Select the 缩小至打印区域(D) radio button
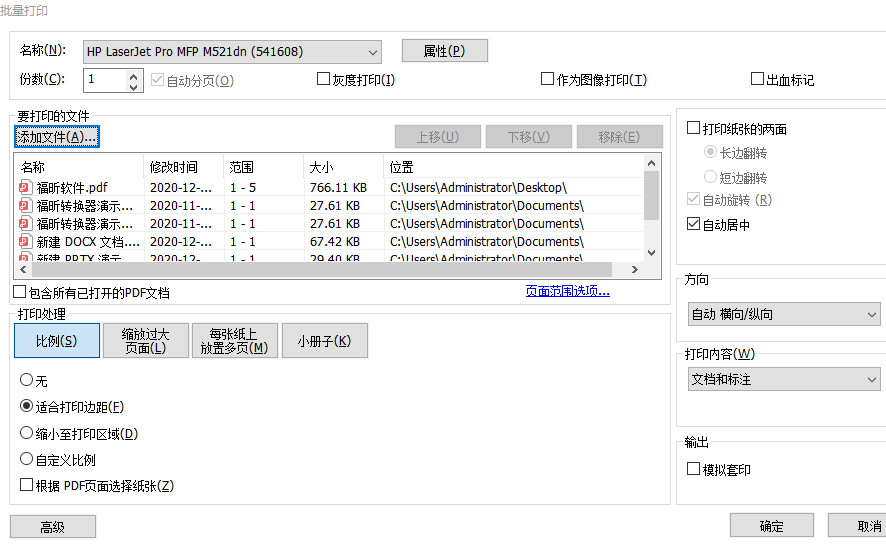886x551 pixels. (26, 433)
